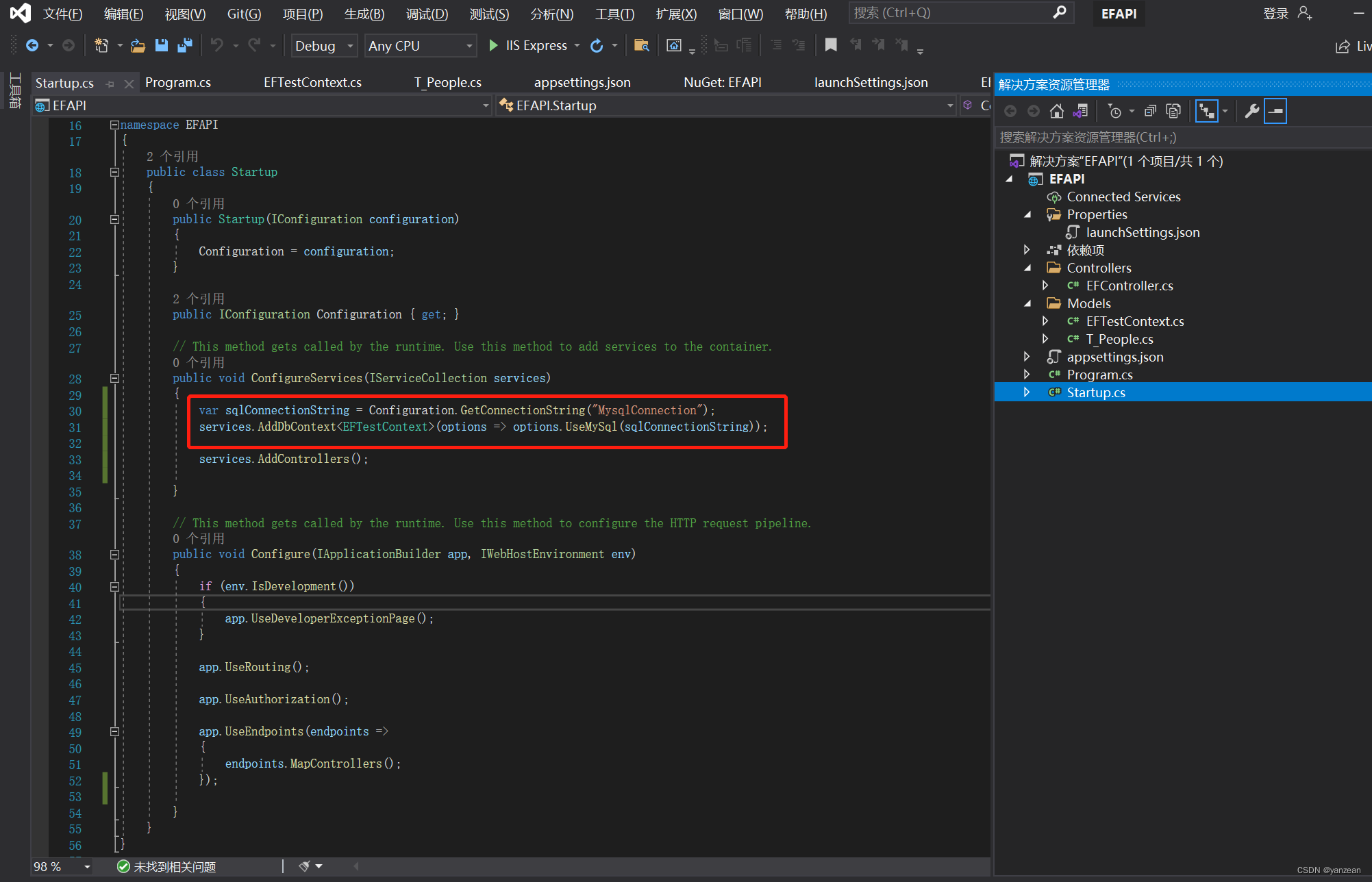Collapse the app.UseEndpoints lambda block
Image resolution: width=1372 pixels, height=882 pixels.
(x=114, y=731)
